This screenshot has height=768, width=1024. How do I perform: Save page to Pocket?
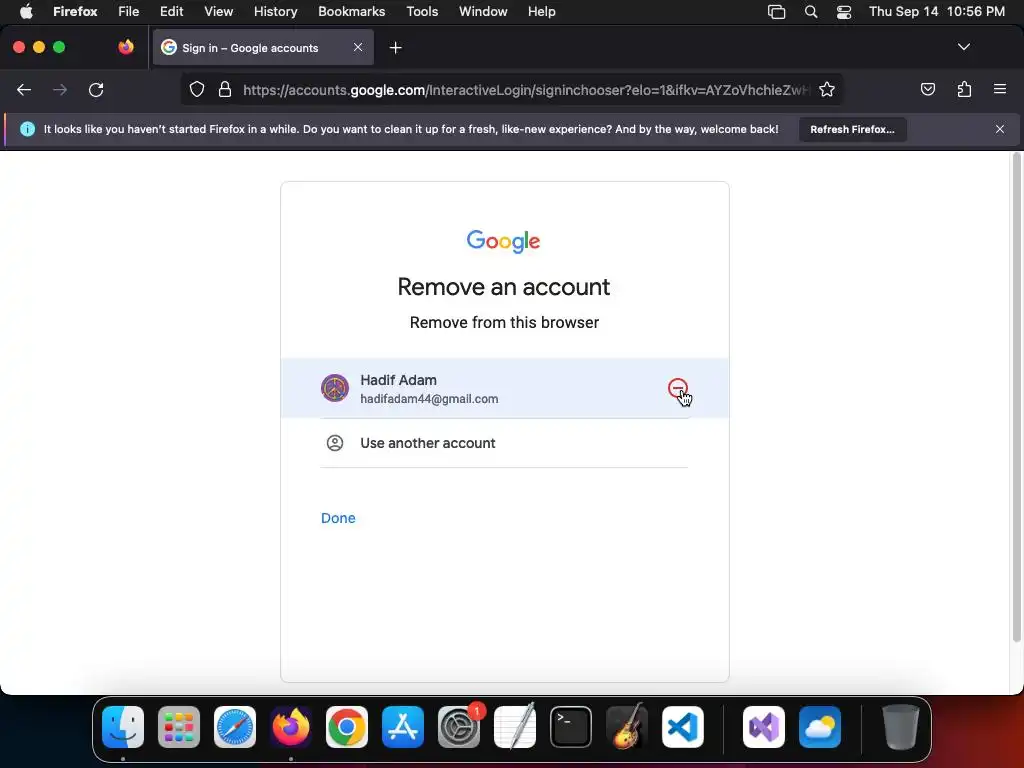(x=928, y=89)
